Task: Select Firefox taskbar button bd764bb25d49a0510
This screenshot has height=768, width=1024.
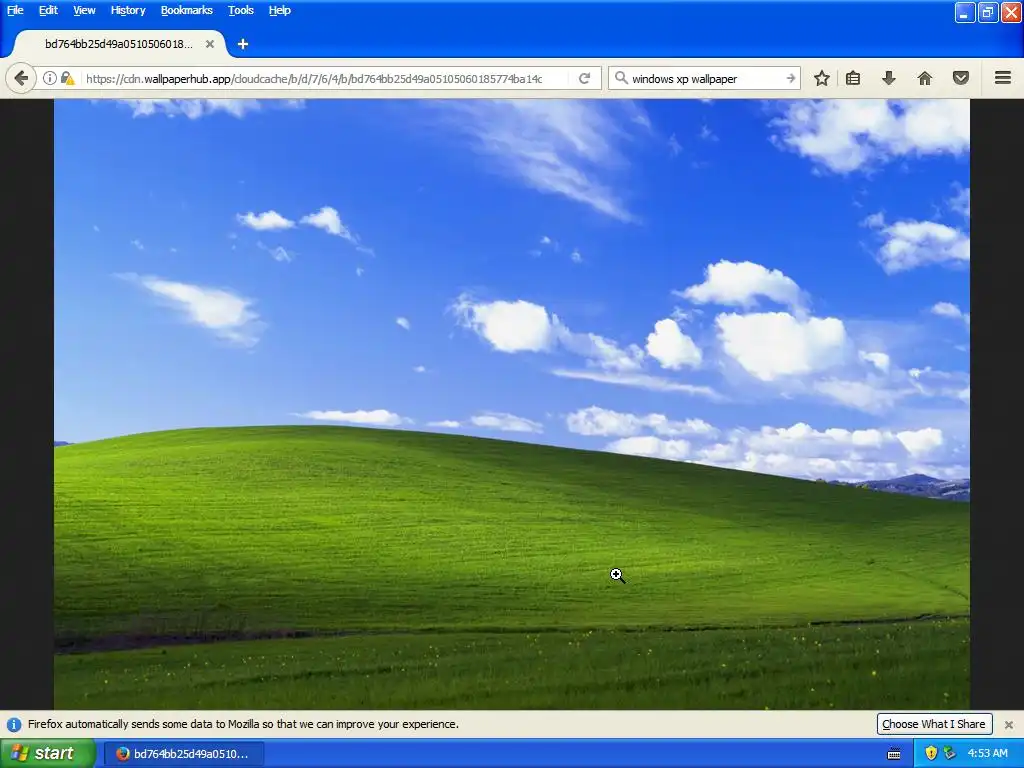Action: tap(184, 754)
